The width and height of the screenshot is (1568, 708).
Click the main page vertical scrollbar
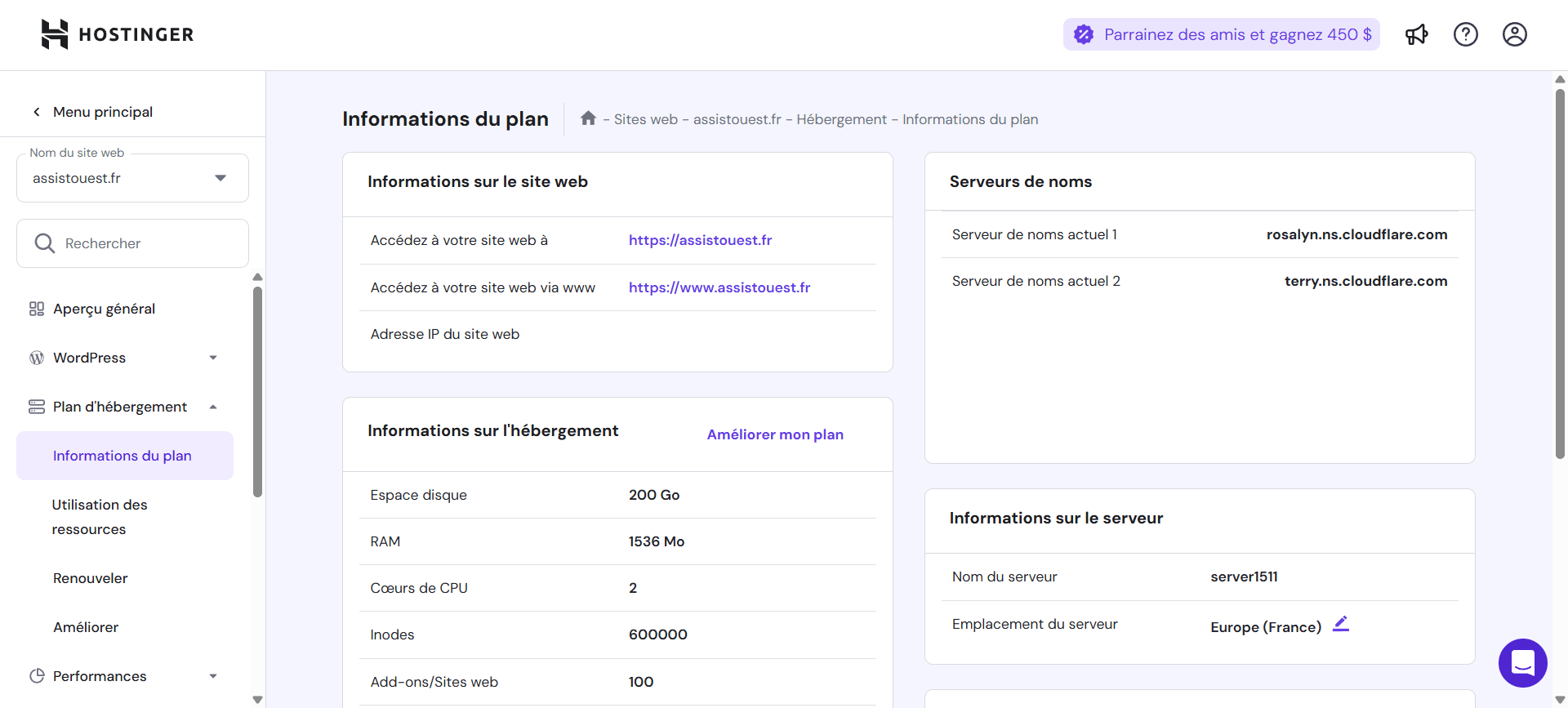[1560, 269]
